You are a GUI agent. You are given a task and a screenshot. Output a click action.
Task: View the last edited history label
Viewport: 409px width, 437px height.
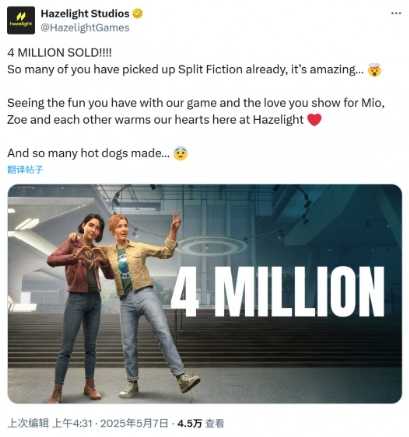(x=28, y=423)
